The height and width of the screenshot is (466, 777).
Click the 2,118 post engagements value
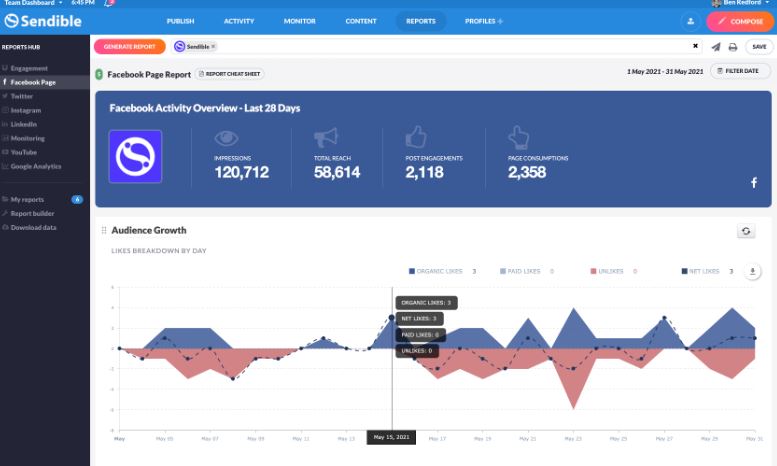tap(424, 172)
